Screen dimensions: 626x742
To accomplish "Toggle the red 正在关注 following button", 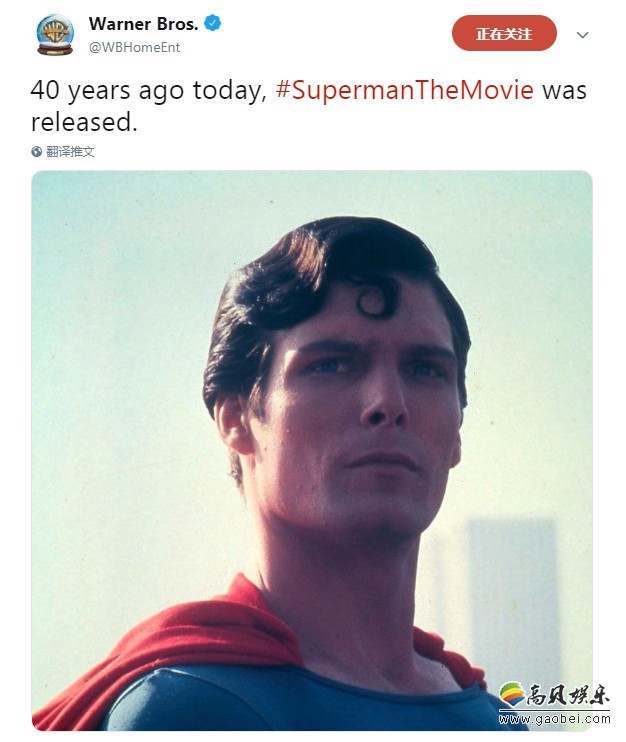I will point(504,34).
